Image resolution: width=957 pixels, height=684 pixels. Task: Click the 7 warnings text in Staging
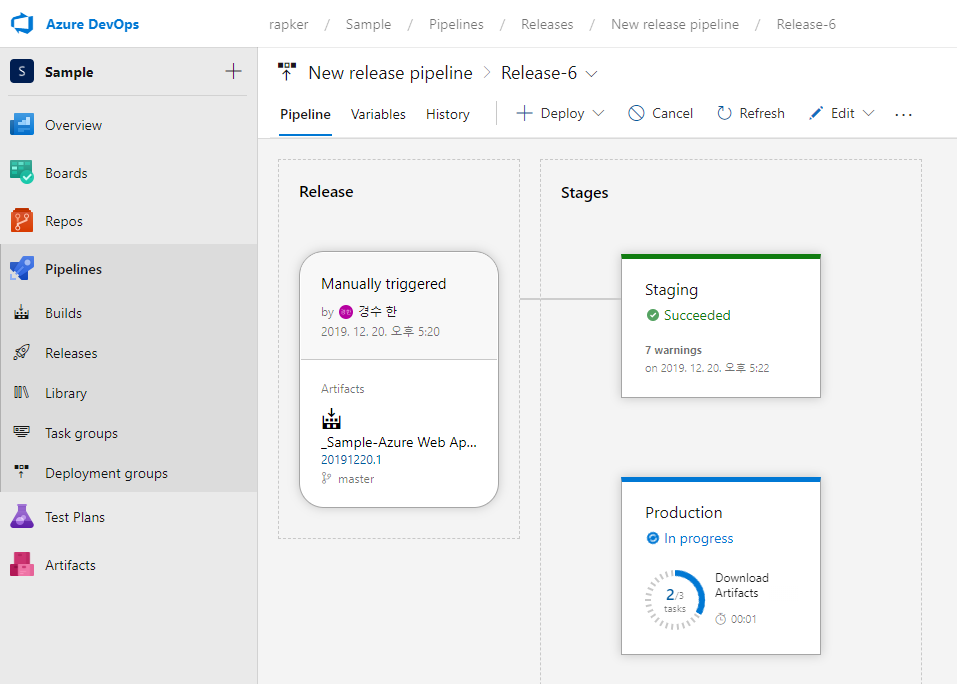(673, 350)
